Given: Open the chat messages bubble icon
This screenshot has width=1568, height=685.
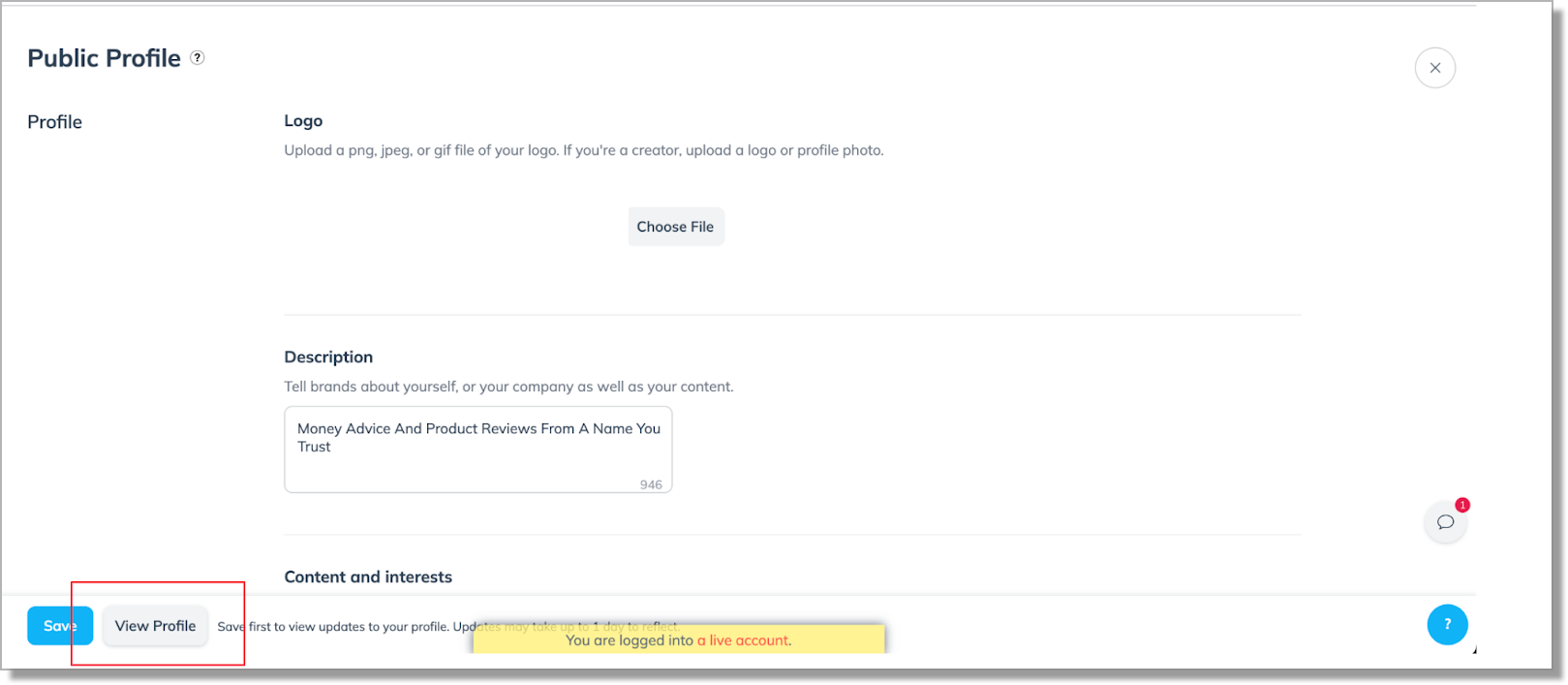Looking at the screenshot, I should pos(1445,522).
